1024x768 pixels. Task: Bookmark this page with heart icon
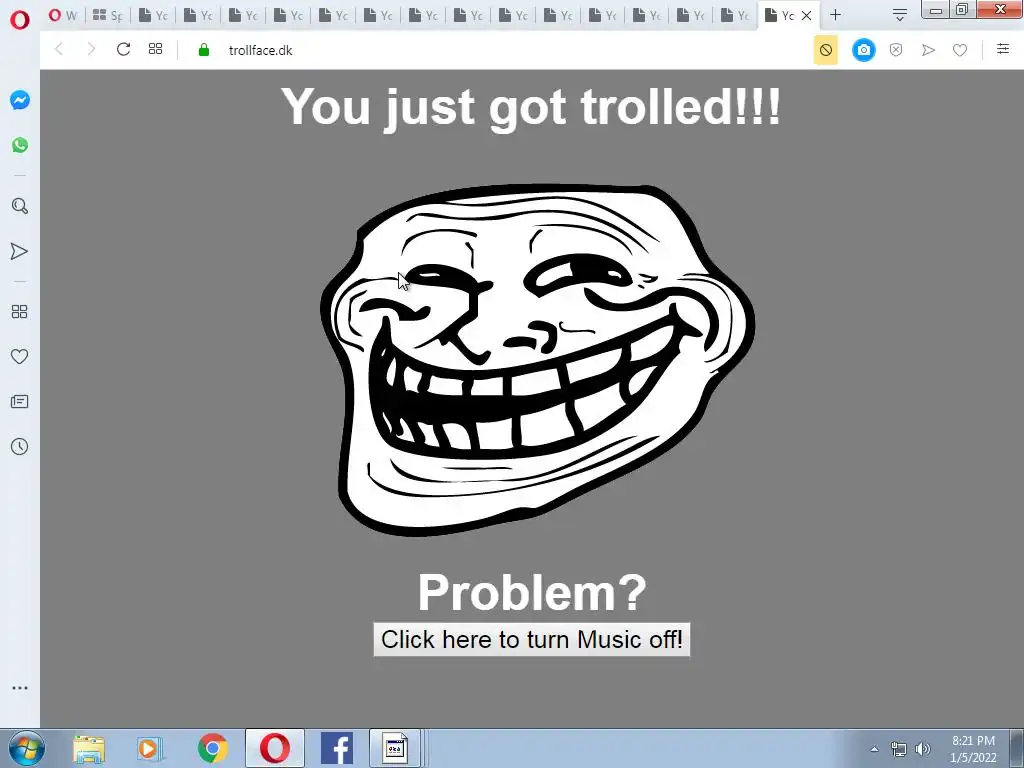(959, 50)
